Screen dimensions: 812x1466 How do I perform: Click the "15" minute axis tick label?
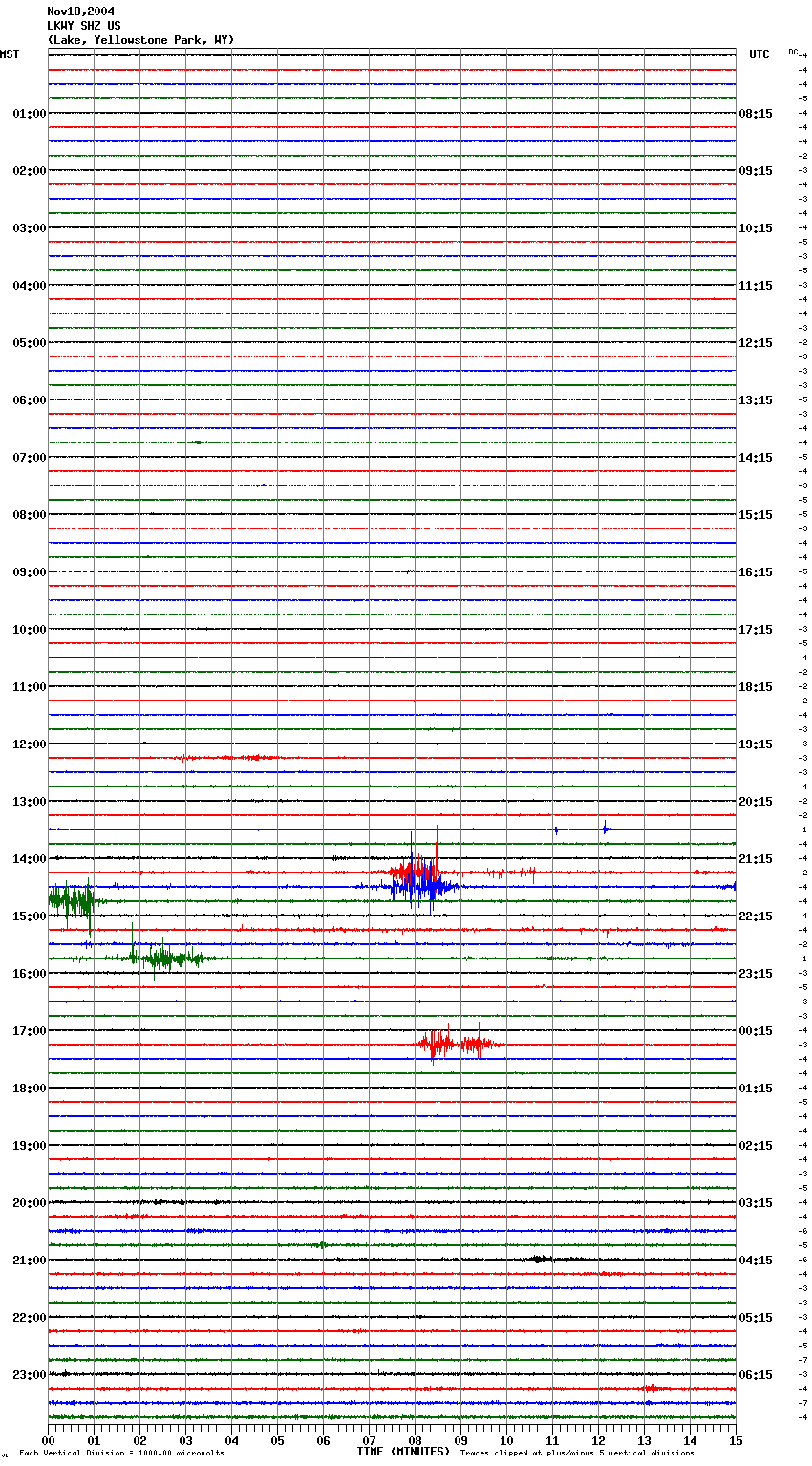point(736,1440)
